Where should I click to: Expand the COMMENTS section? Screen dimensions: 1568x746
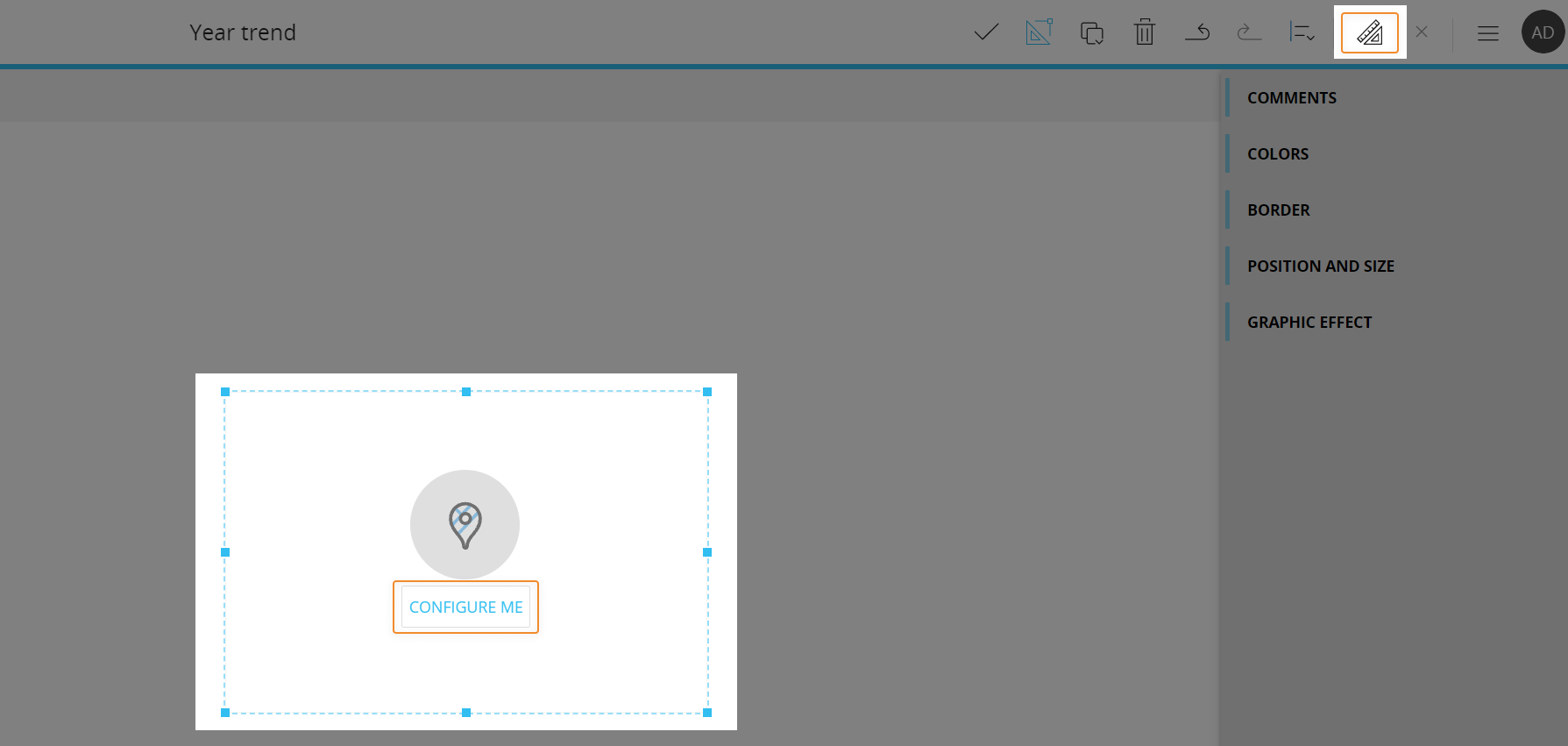pos(1291,98)
